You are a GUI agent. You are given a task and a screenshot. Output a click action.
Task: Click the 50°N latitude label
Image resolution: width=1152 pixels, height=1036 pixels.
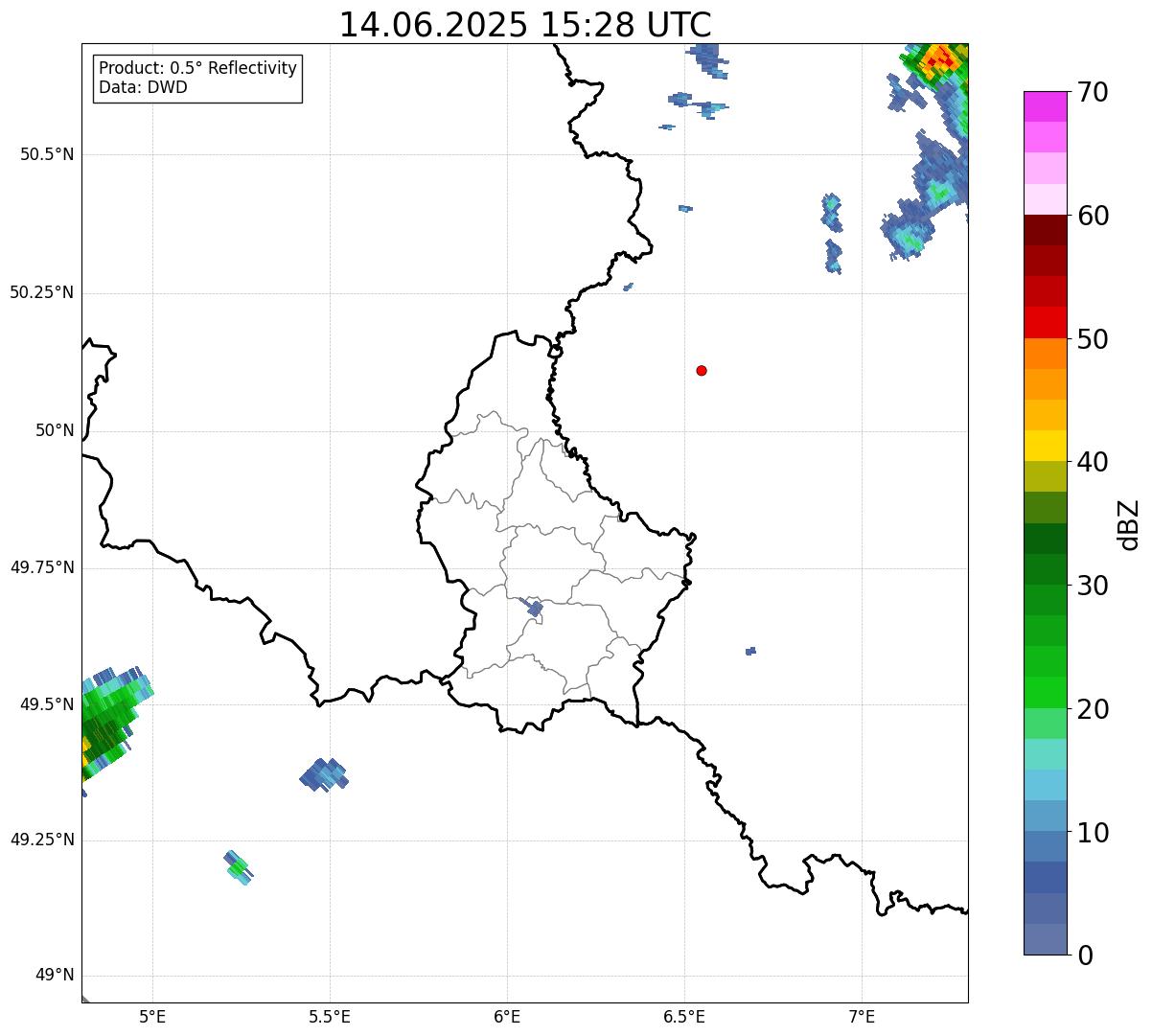(55, 430)
